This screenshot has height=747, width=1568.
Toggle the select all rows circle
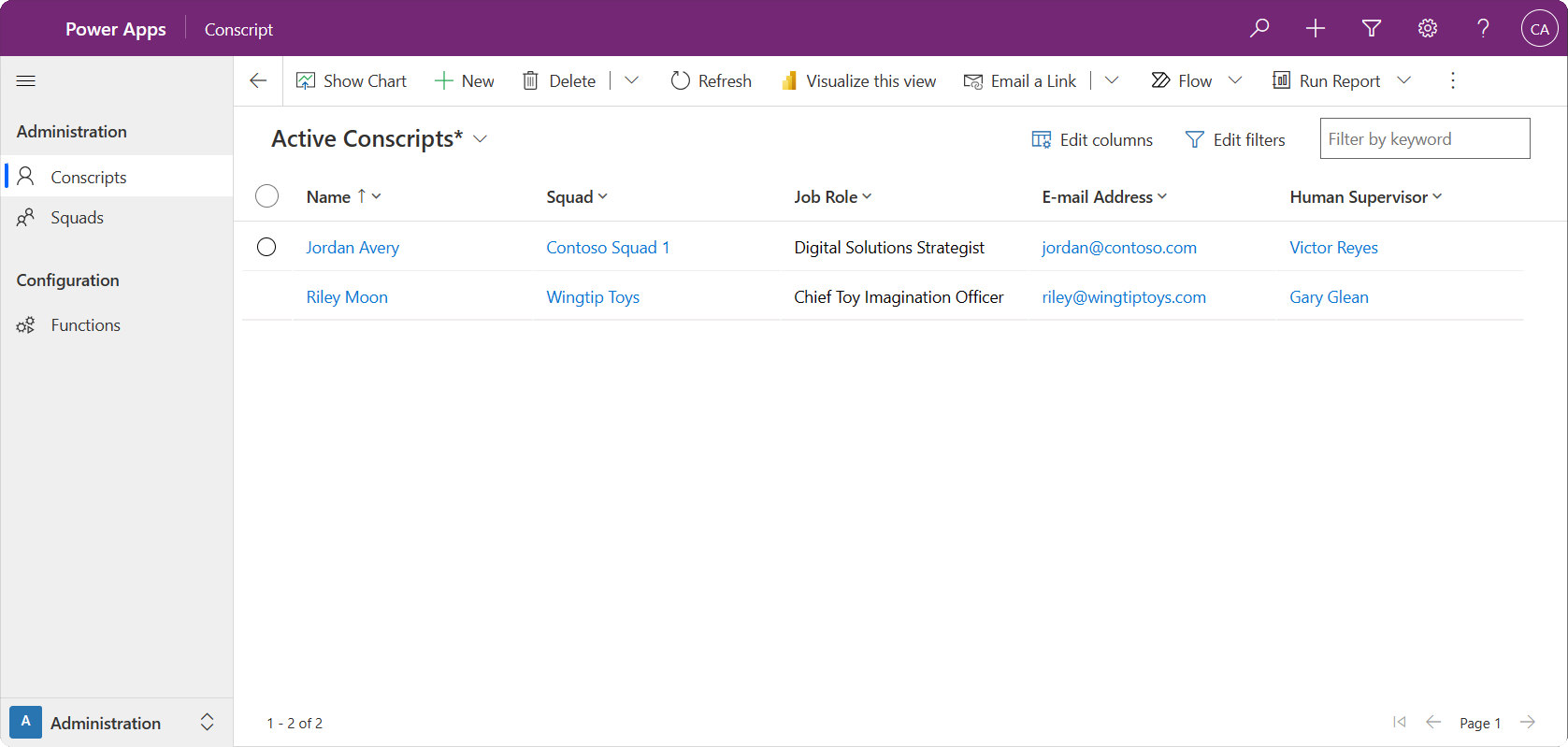click(x=267, y=196)
